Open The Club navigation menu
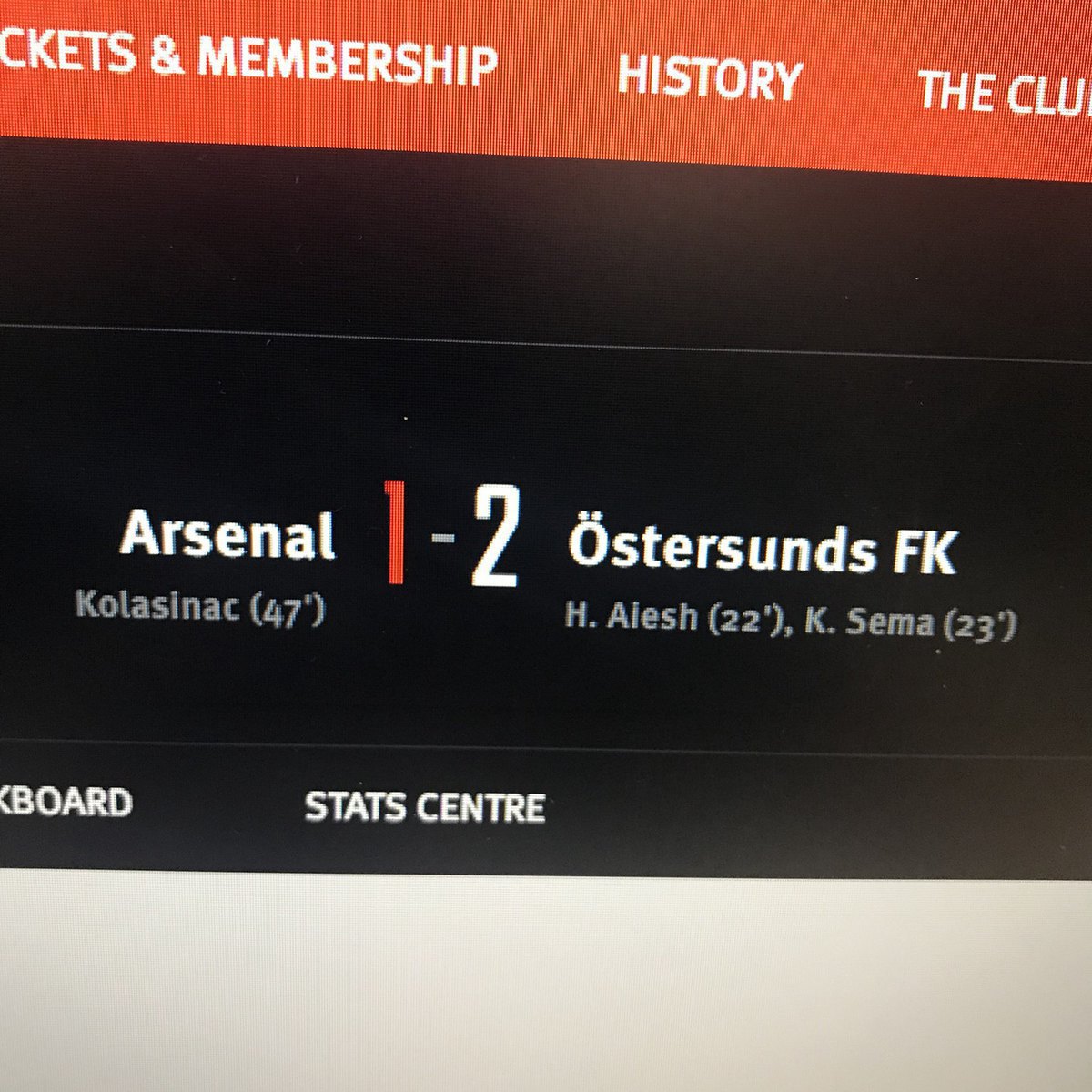Screen dimensions: 1092x1092 [1004, 91]
